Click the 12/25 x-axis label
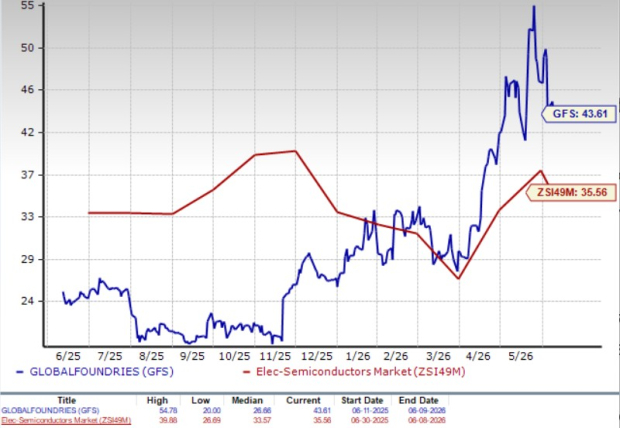The width and height of the screenshot is (620, 428). (317, 356)
